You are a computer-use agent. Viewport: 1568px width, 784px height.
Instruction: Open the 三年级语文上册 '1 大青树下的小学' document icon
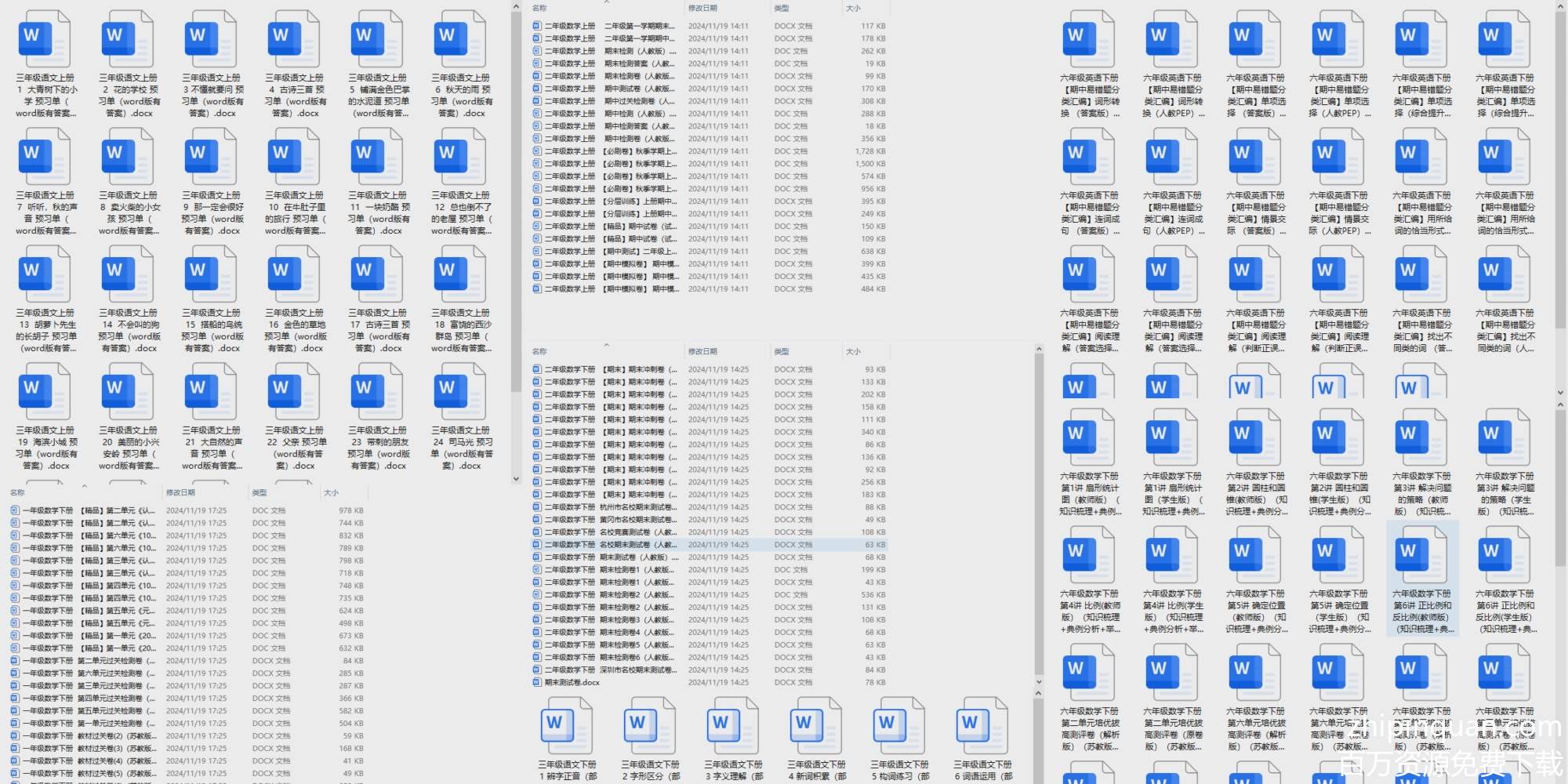point(44,40)
